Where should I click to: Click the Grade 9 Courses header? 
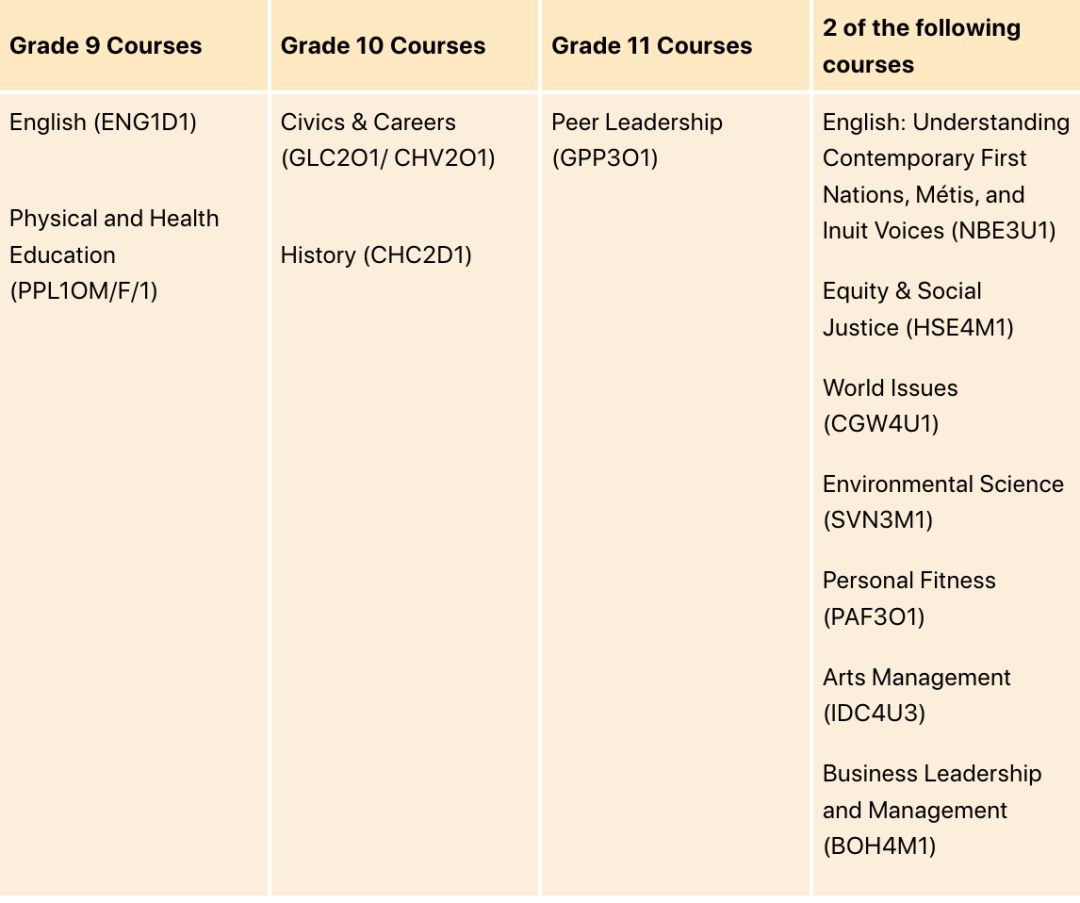105,45
